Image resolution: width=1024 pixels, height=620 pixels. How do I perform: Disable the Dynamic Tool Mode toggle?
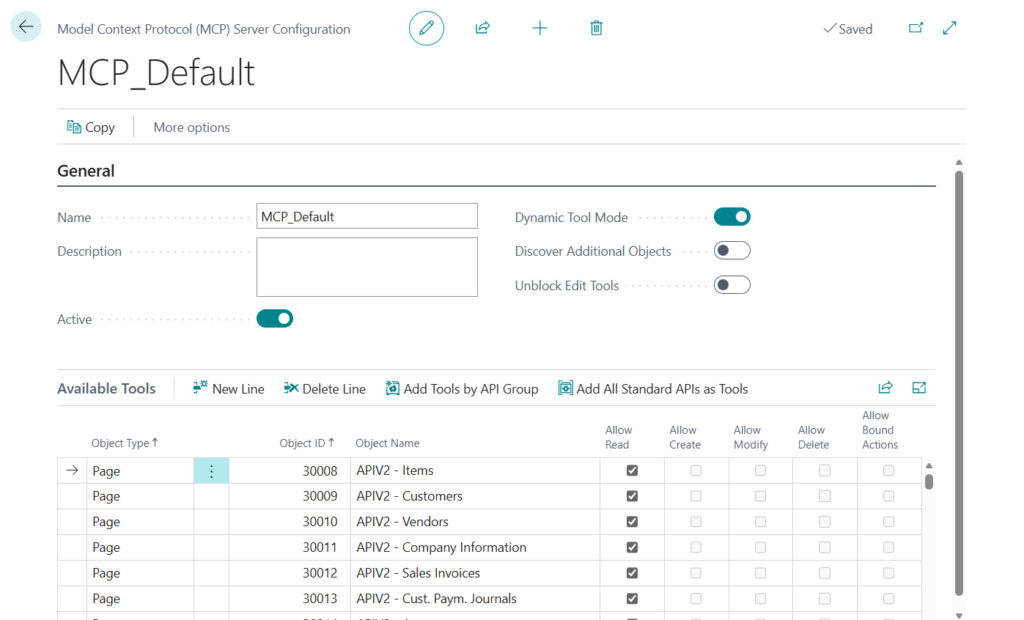732,217
